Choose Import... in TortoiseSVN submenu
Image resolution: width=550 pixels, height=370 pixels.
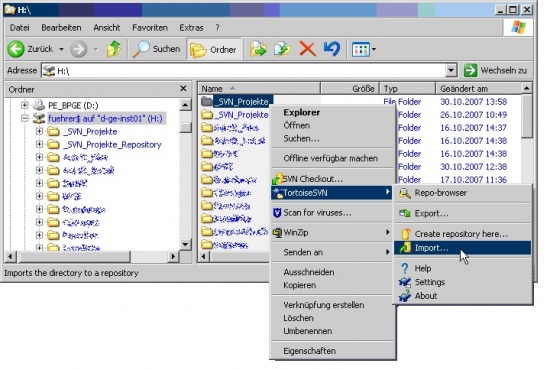(x=463, y=248)
